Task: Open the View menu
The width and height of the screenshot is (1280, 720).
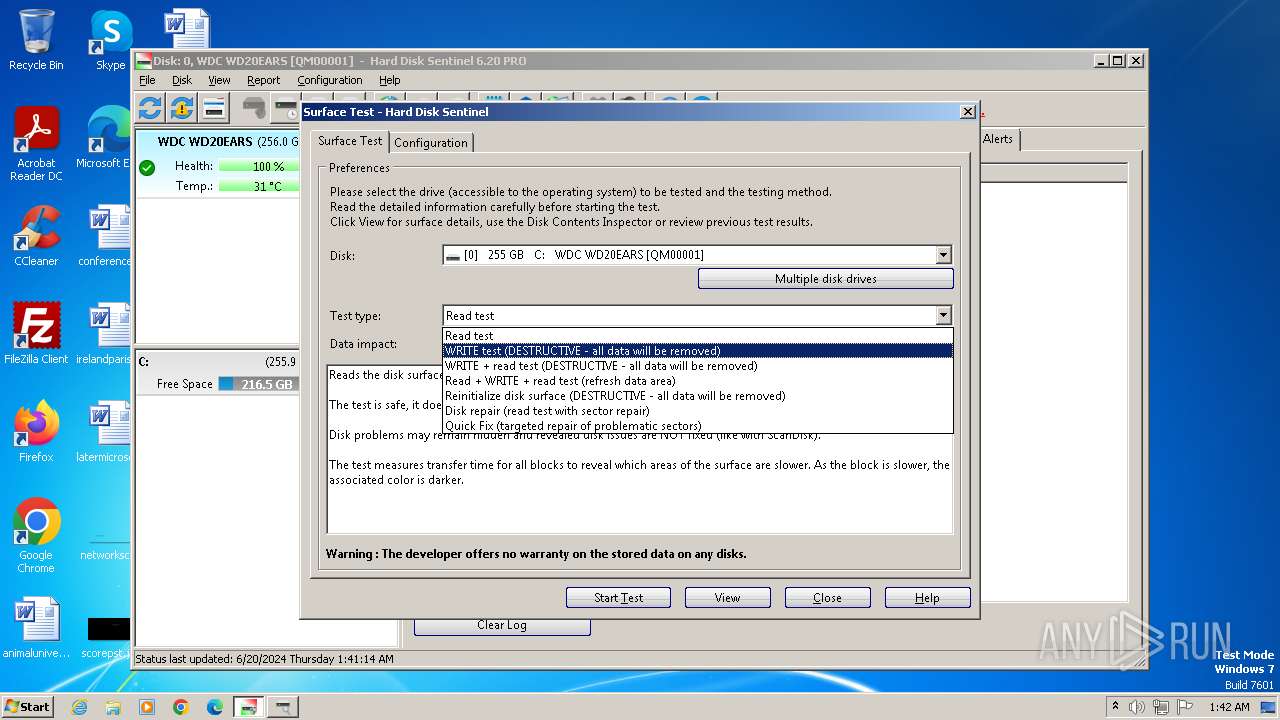Action: 219,80
